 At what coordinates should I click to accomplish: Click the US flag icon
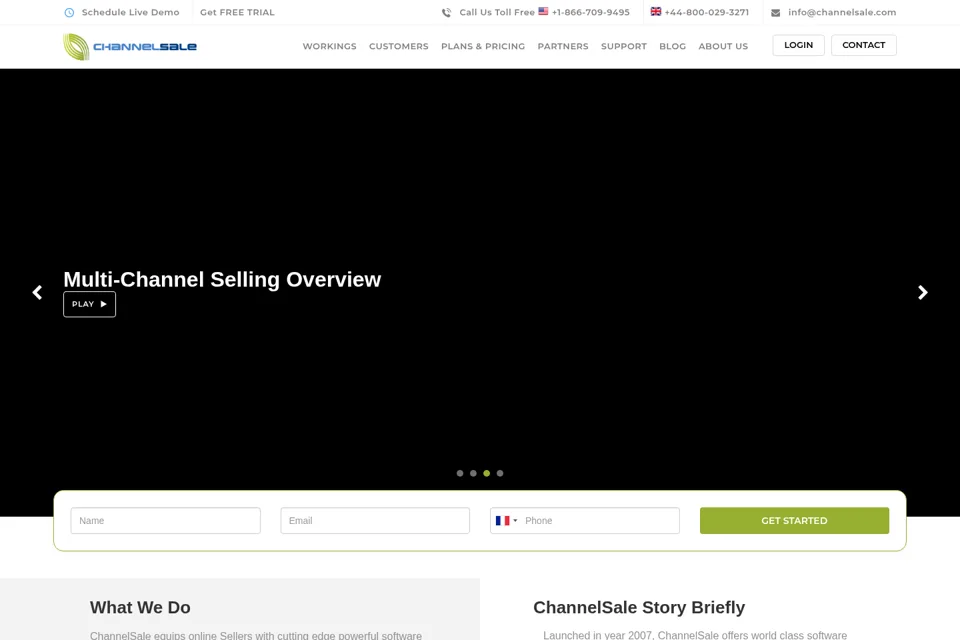pos(543,11)
